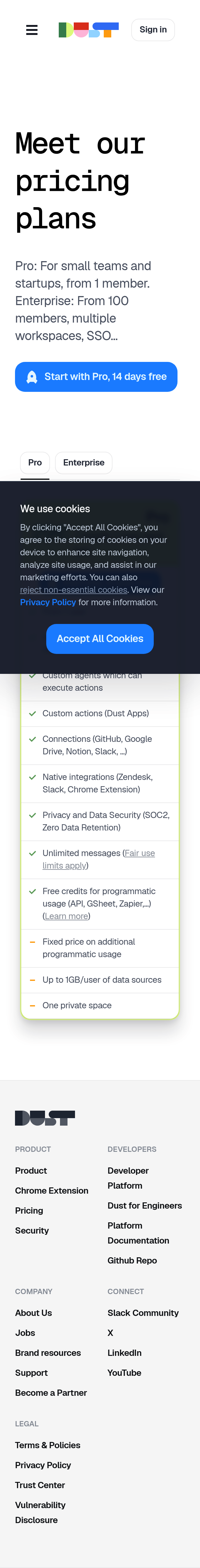Viewport: 200px width, 1568px height.
Task: Switch to the Enterprise pricing tab
Action: [83, 463]
